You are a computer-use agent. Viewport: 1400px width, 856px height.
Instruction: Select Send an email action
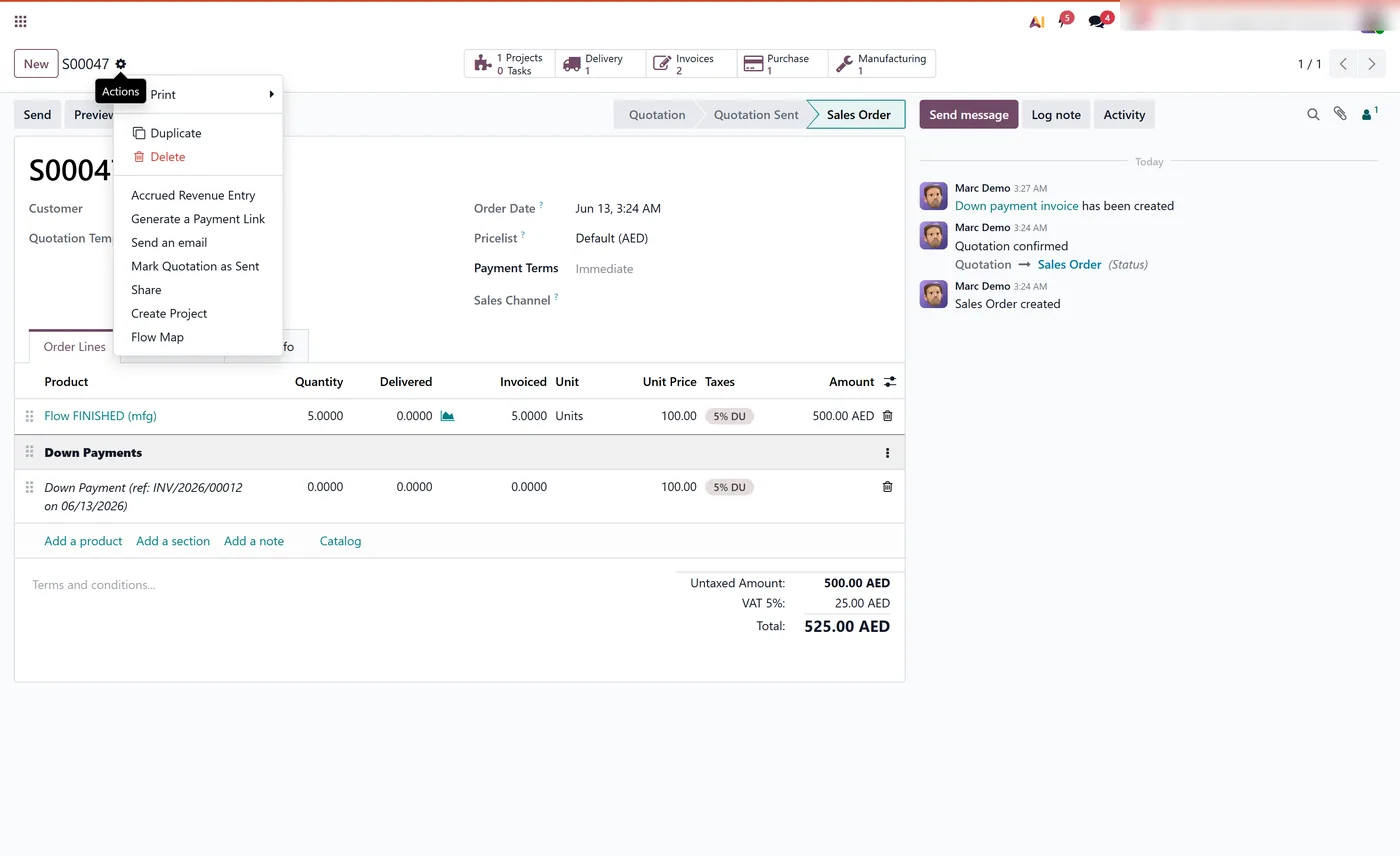coord(198,242)
